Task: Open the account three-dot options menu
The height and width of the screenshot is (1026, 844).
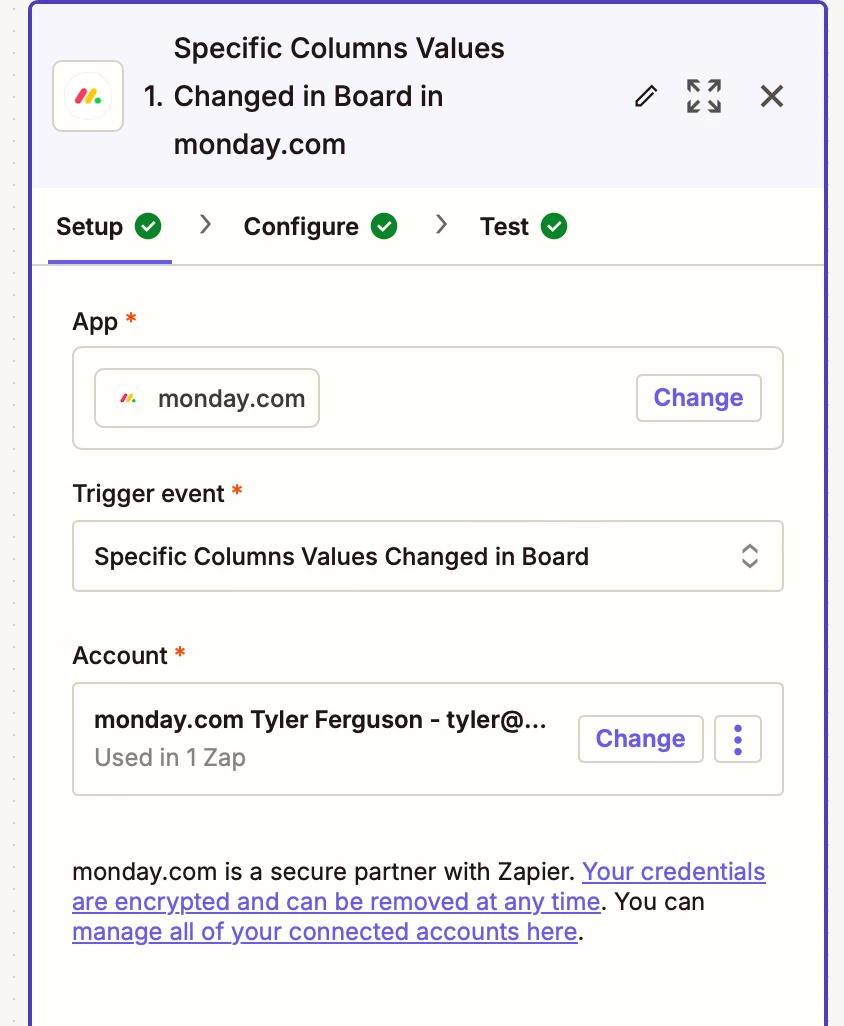Action: [738, 739]
